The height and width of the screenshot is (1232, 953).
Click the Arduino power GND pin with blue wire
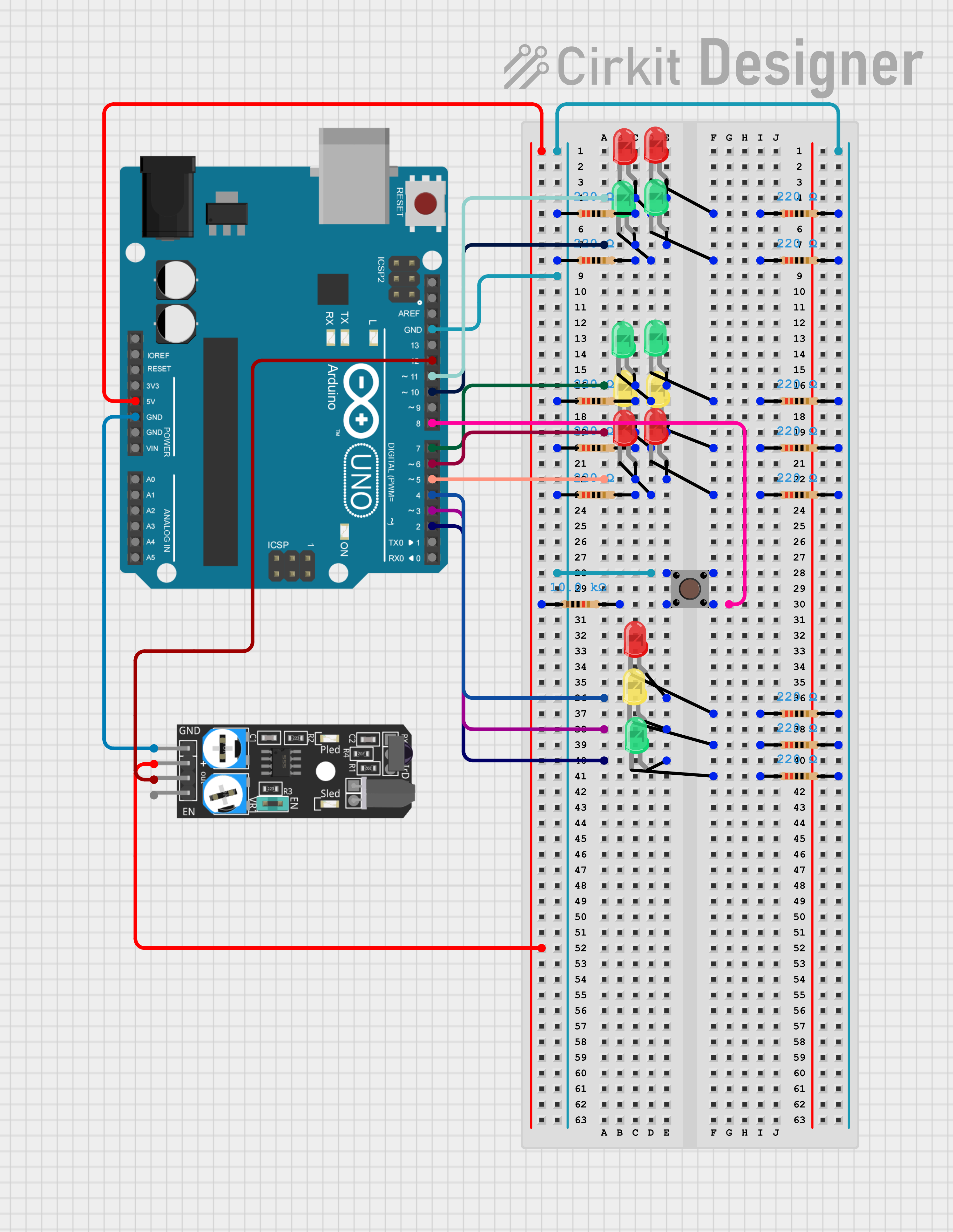tap(135, 417)
